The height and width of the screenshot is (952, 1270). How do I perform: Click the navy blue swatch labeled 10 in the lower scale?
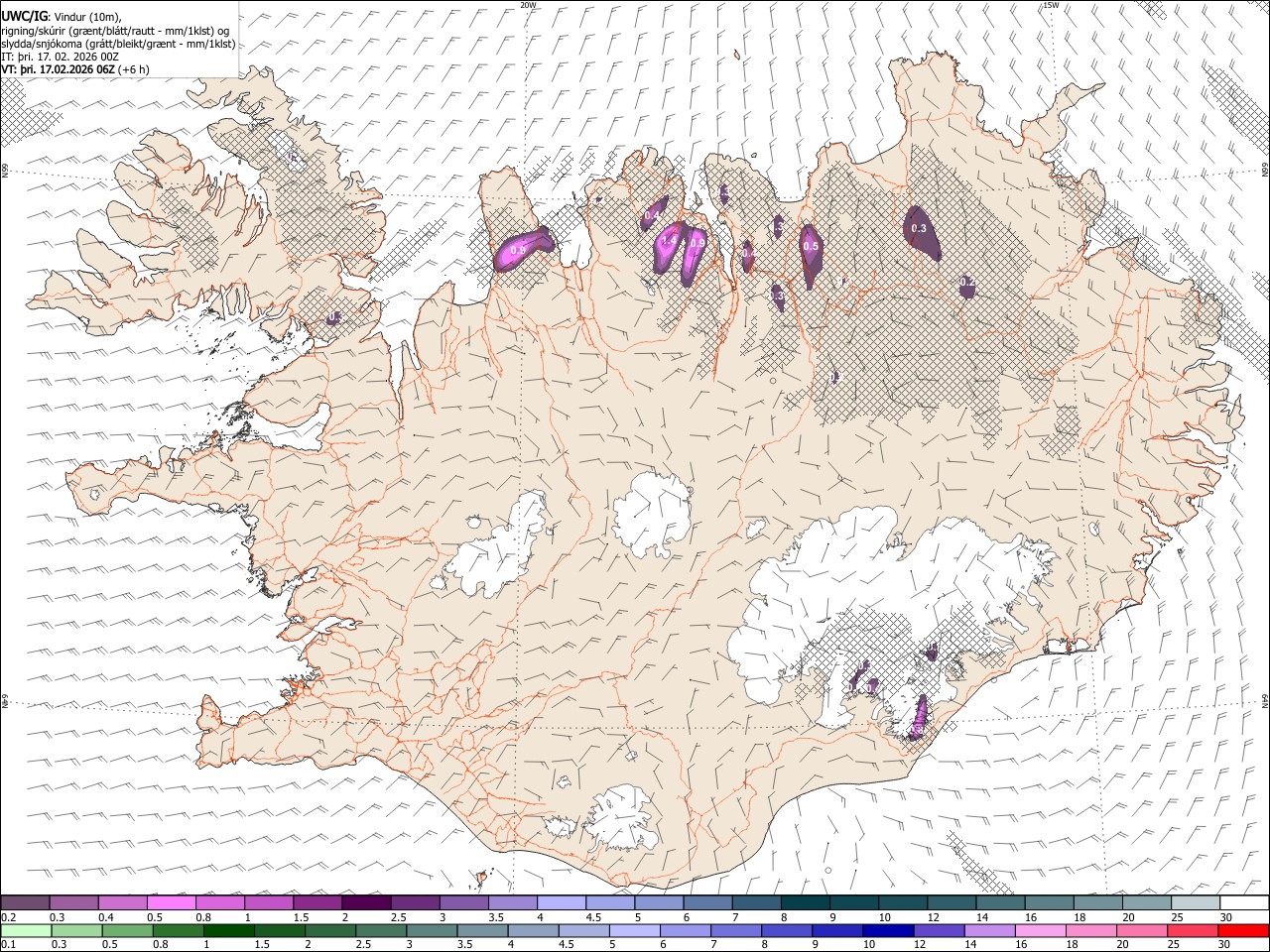pyautogui.click(x=887, y=930)
